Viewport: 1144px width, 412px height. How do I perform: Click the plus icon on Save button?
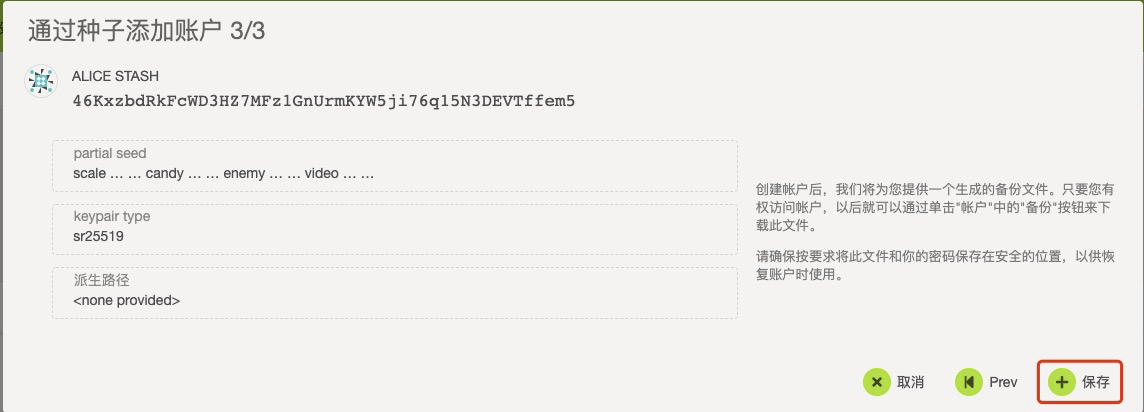pos(1061,382)
